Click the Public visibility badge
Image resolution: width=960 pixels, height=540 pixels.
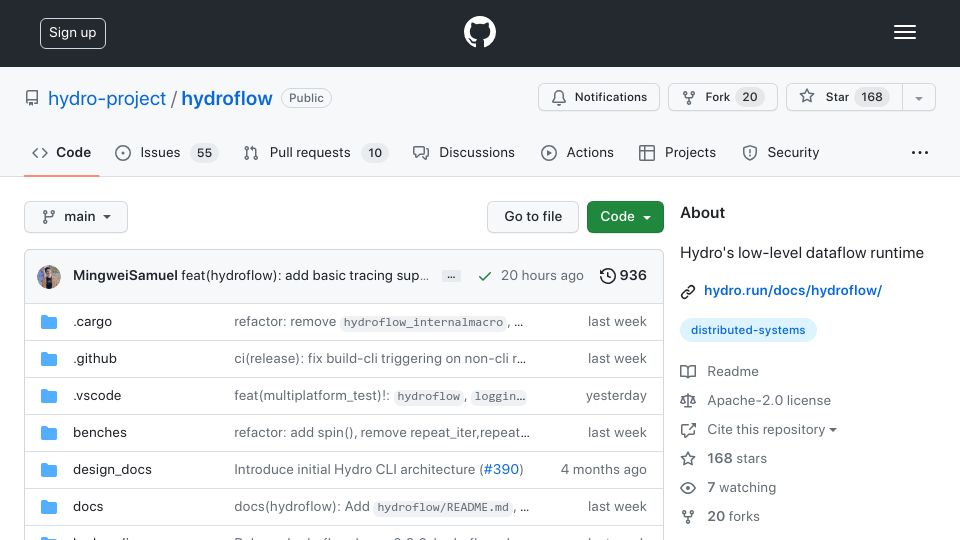point(306,98)
